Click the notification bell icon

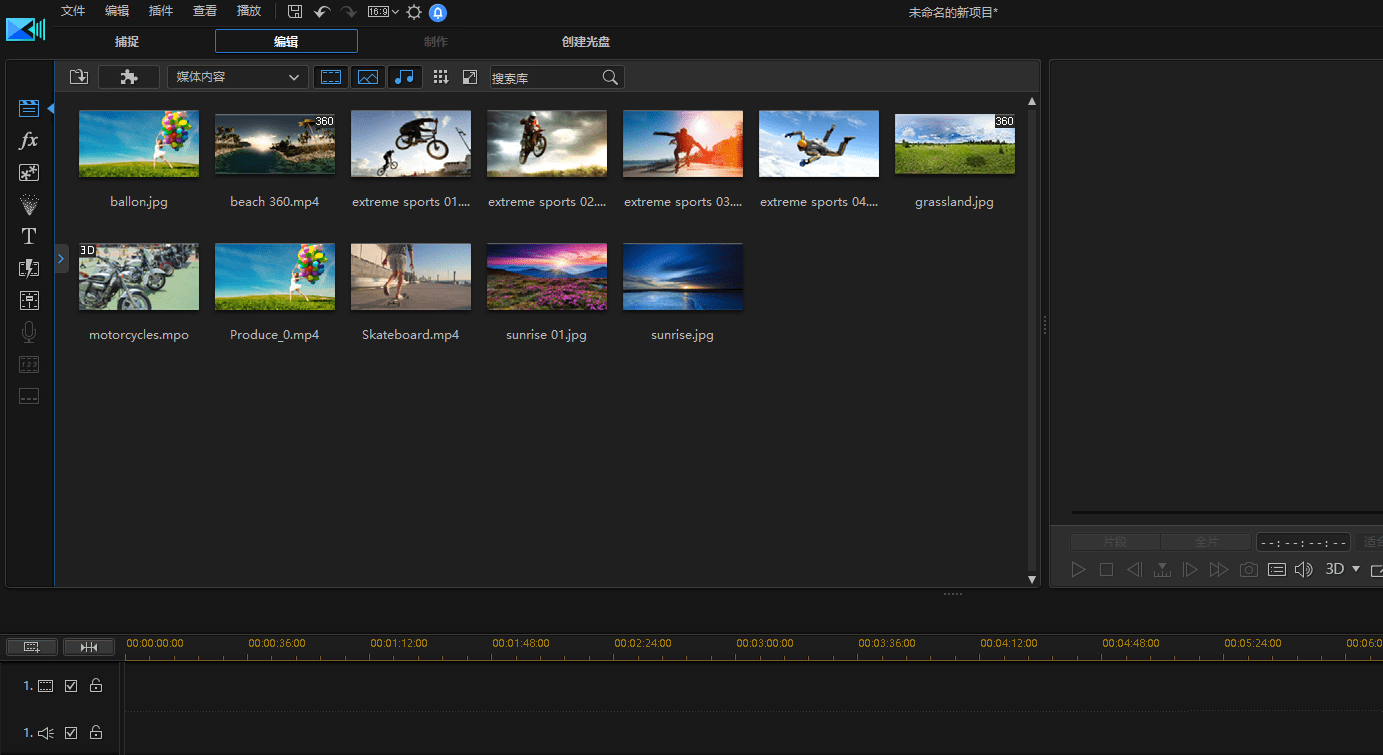[438, 12]
